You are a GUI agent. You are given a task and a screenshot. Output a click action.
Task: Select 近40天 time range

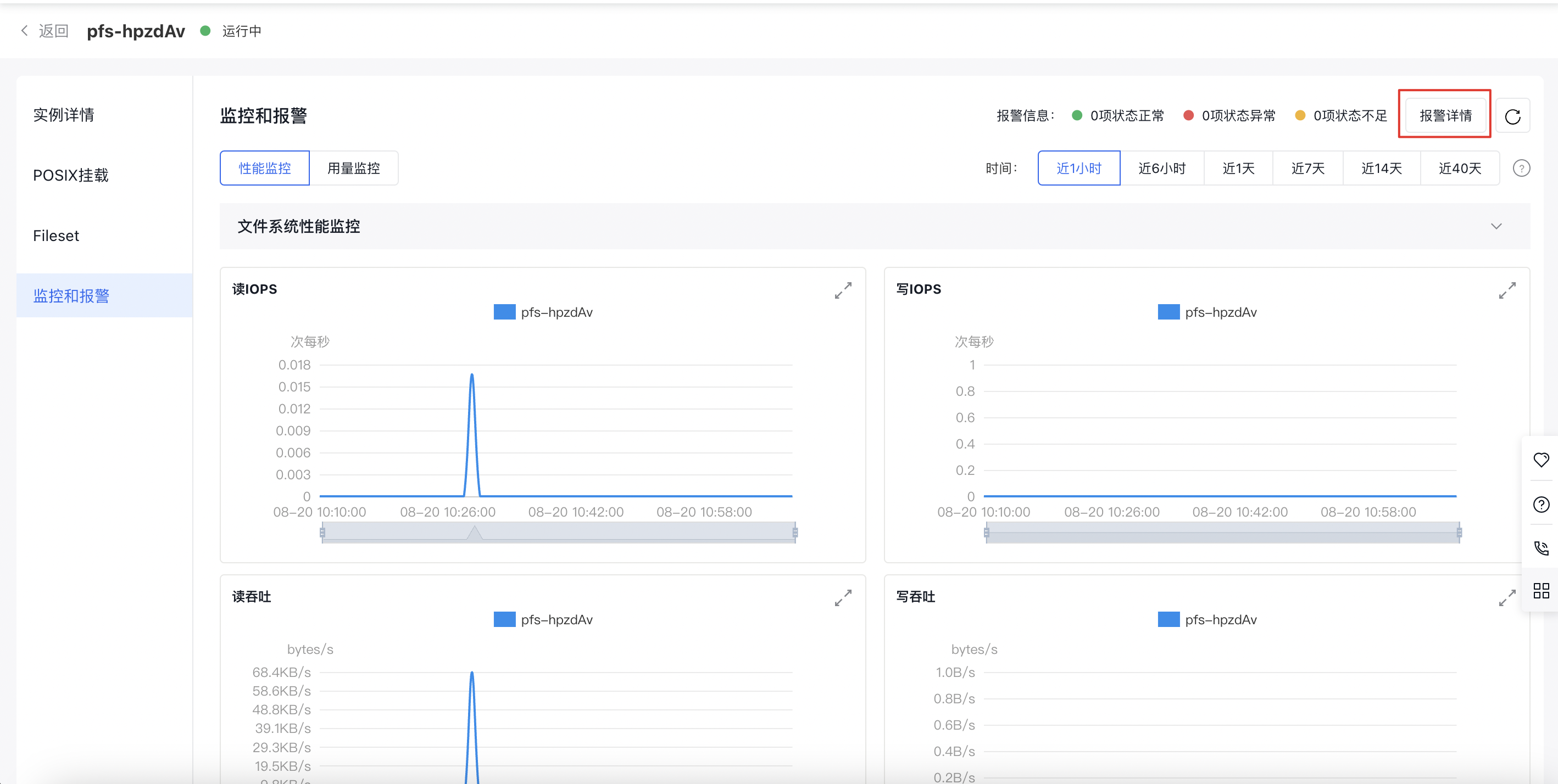coord(1460,168)
